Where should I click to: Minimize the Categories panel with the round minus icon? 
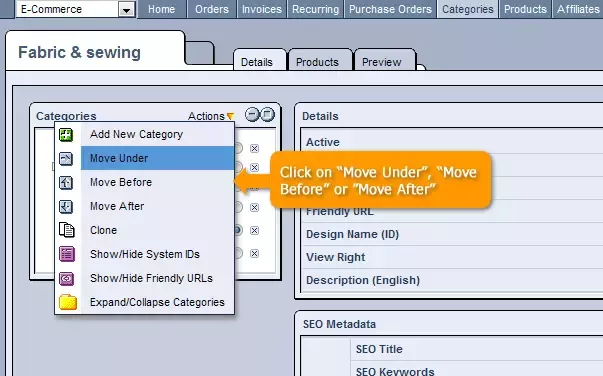coord(252,115)
